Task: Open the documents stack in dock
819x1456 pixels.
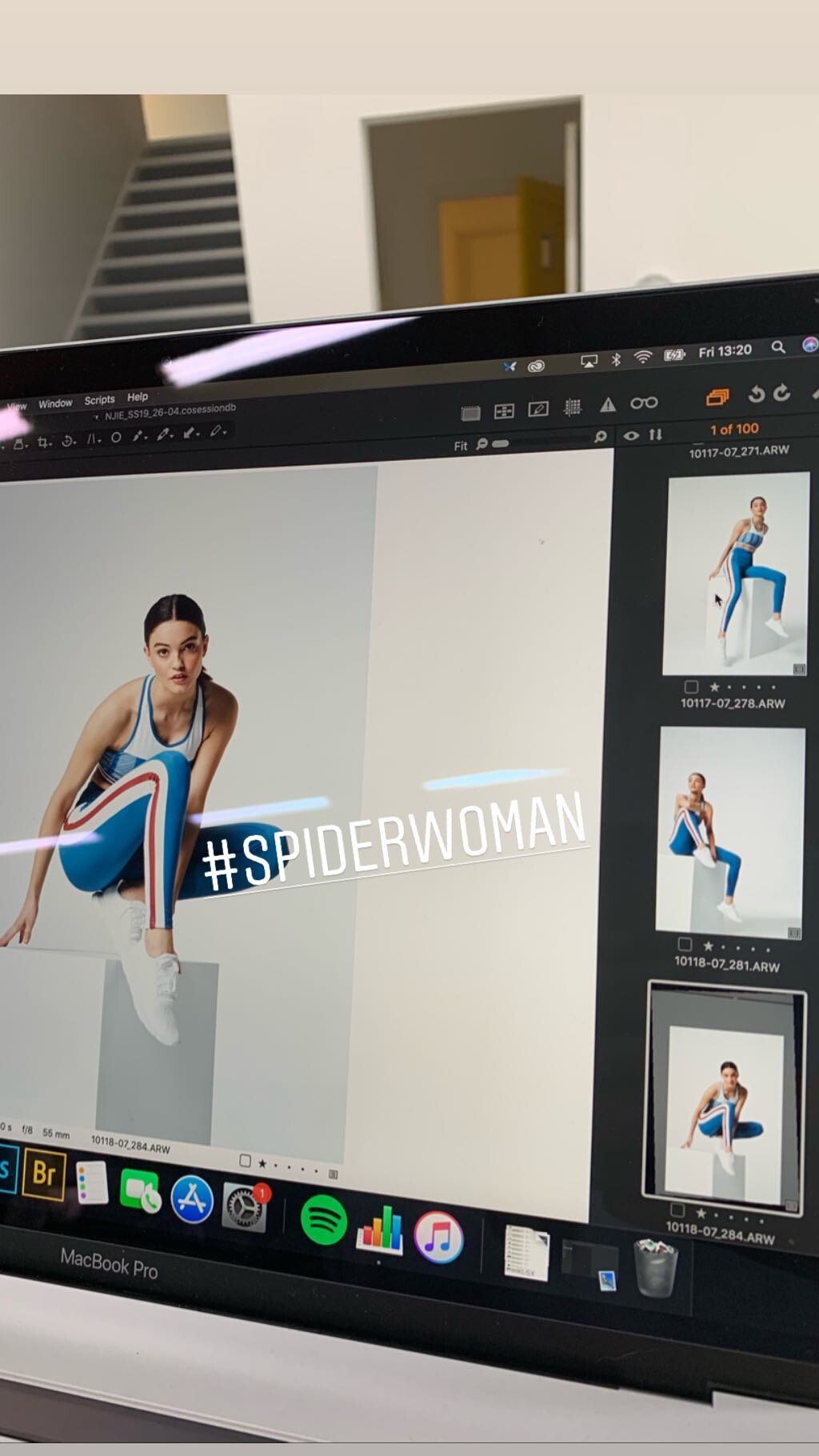Action: pos(526,1253)
